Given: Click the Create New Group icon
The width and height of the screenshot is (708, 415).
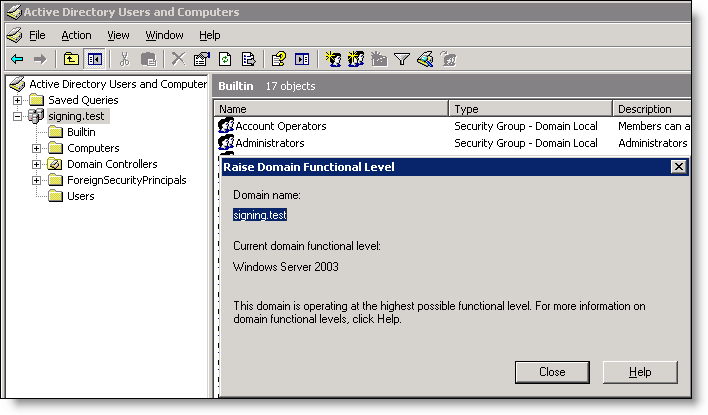Looking at the screenshot, I should [x=356, y=60].
